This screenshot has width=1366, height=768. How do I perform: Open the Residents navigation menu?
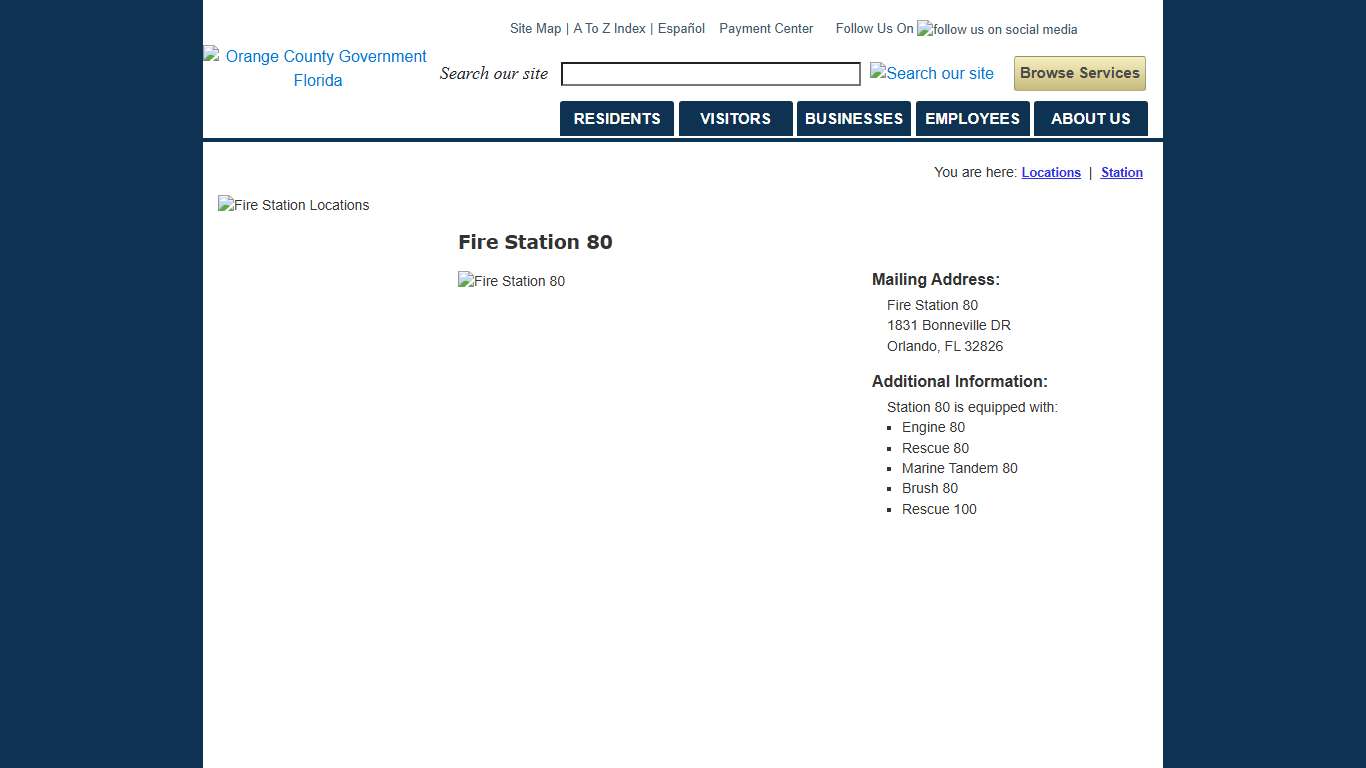[x=617, y=119]
